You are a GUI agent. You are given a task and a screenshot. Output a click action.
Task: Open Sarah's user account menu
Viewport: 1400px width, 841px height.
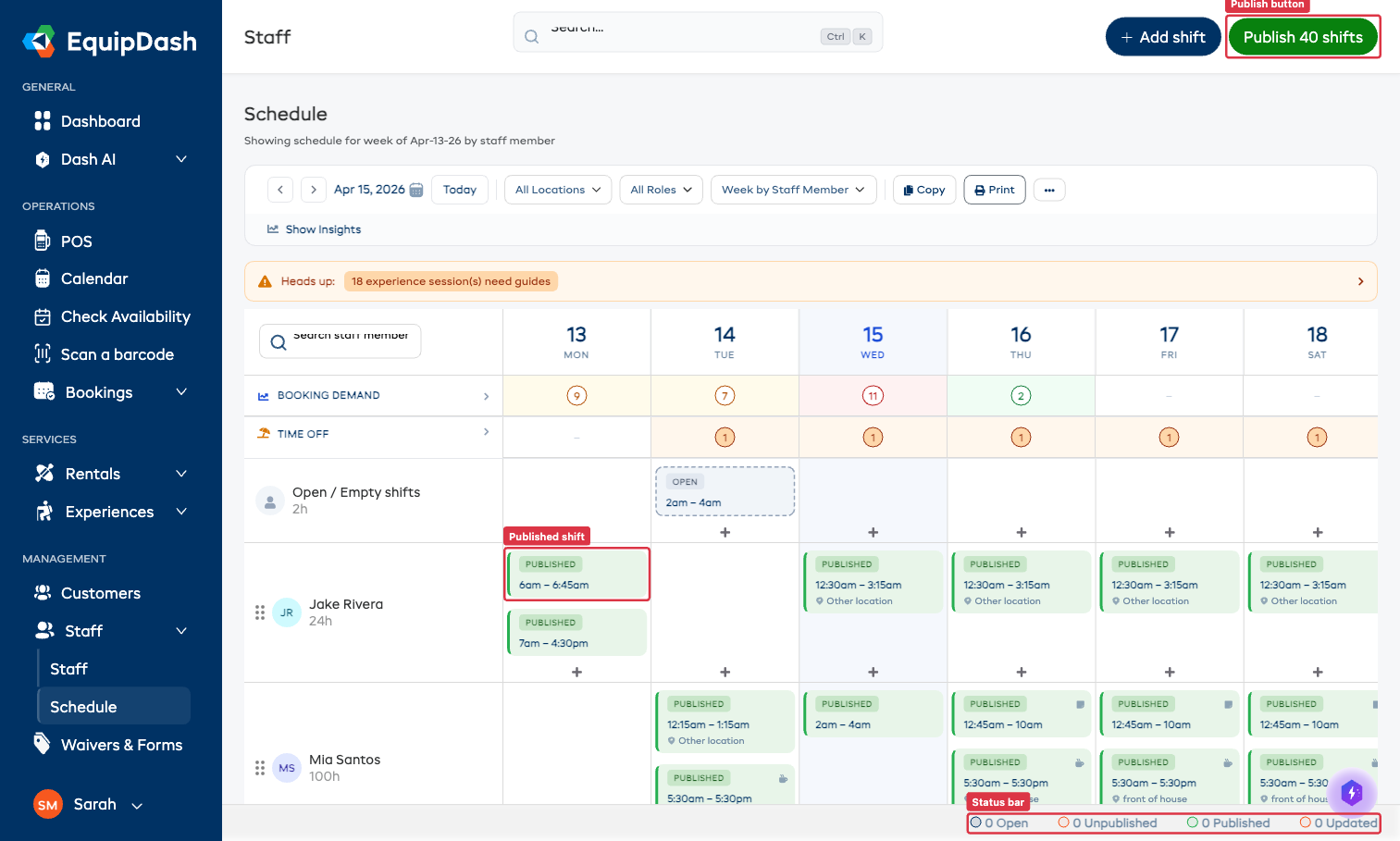(x=89, y=805)
